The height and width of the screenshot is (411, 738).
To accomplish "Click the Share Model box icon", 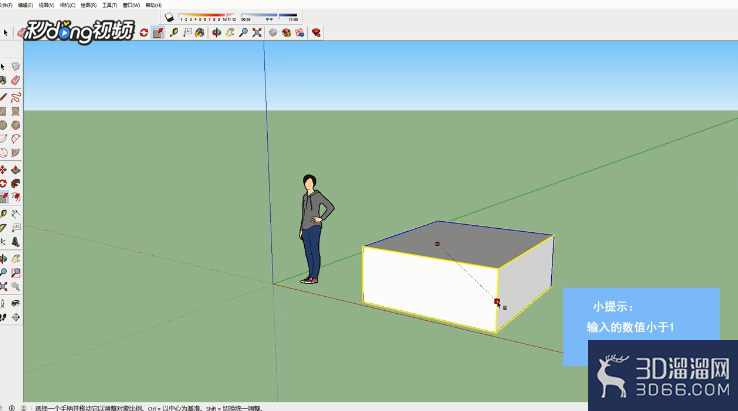I will click(286, 32).
